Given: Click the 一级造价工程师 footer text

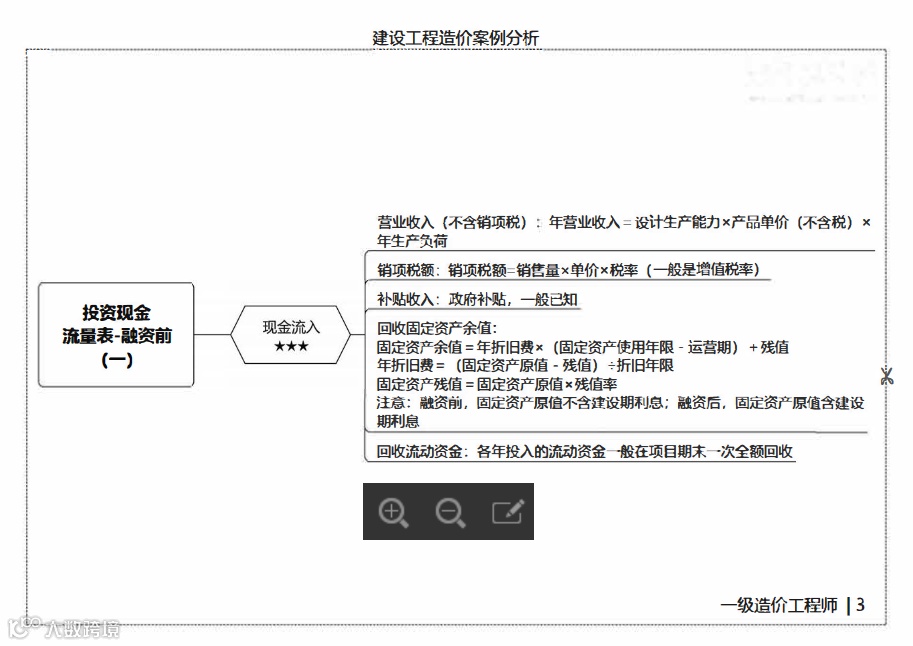Looking at the screenshot, I should coord(778,605).
